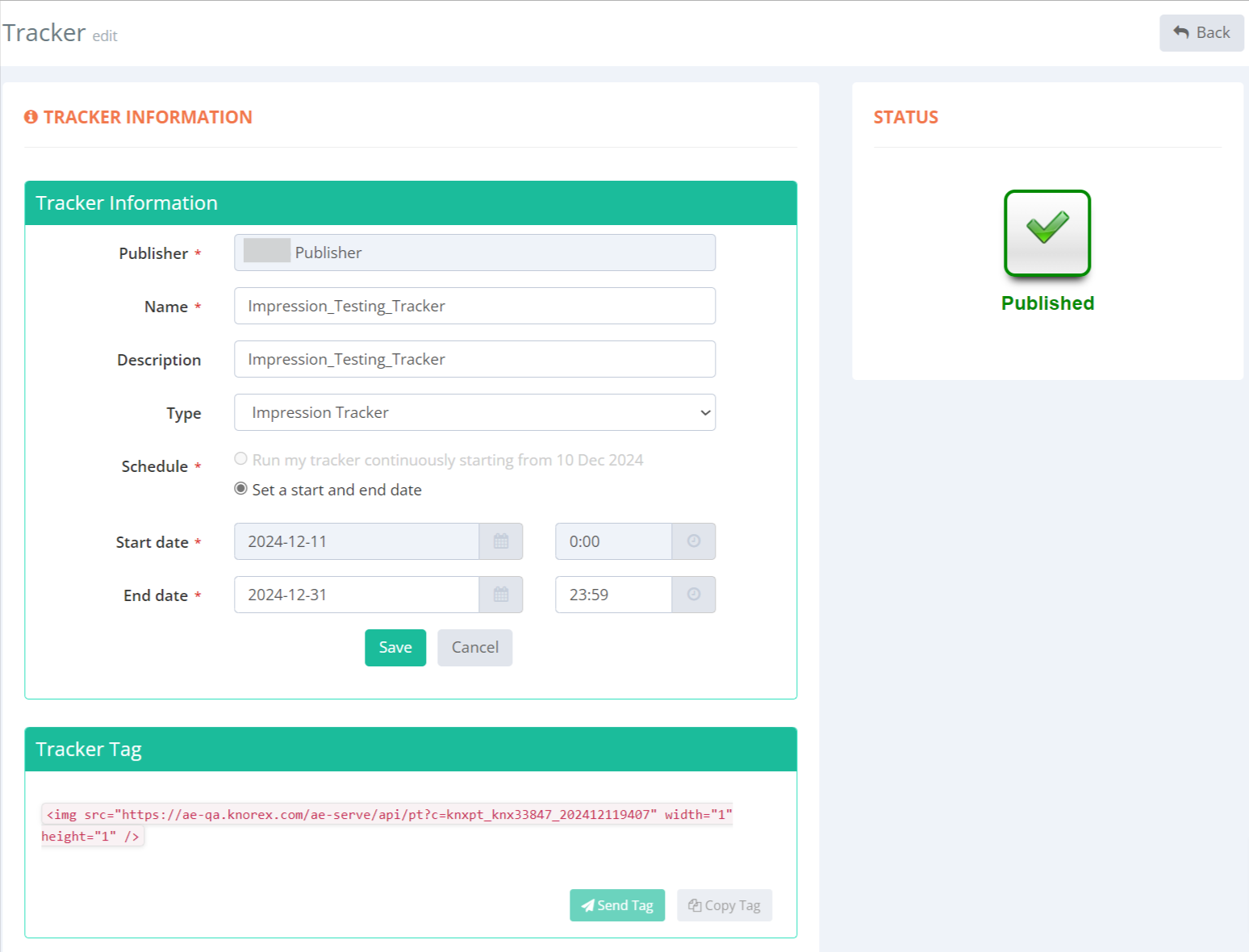Select 'Set a start and end date' radio
1249x952 pixels.
click(240, 489)
